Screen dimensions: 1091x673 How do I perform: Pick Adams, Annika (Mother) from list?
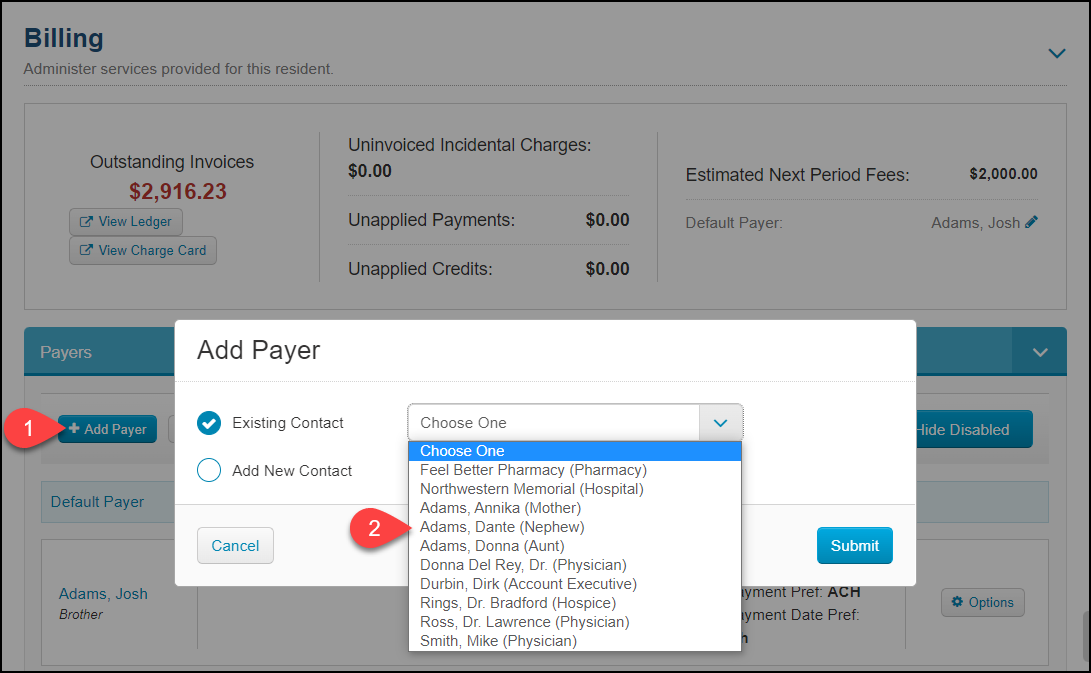(x=575, y=508)
